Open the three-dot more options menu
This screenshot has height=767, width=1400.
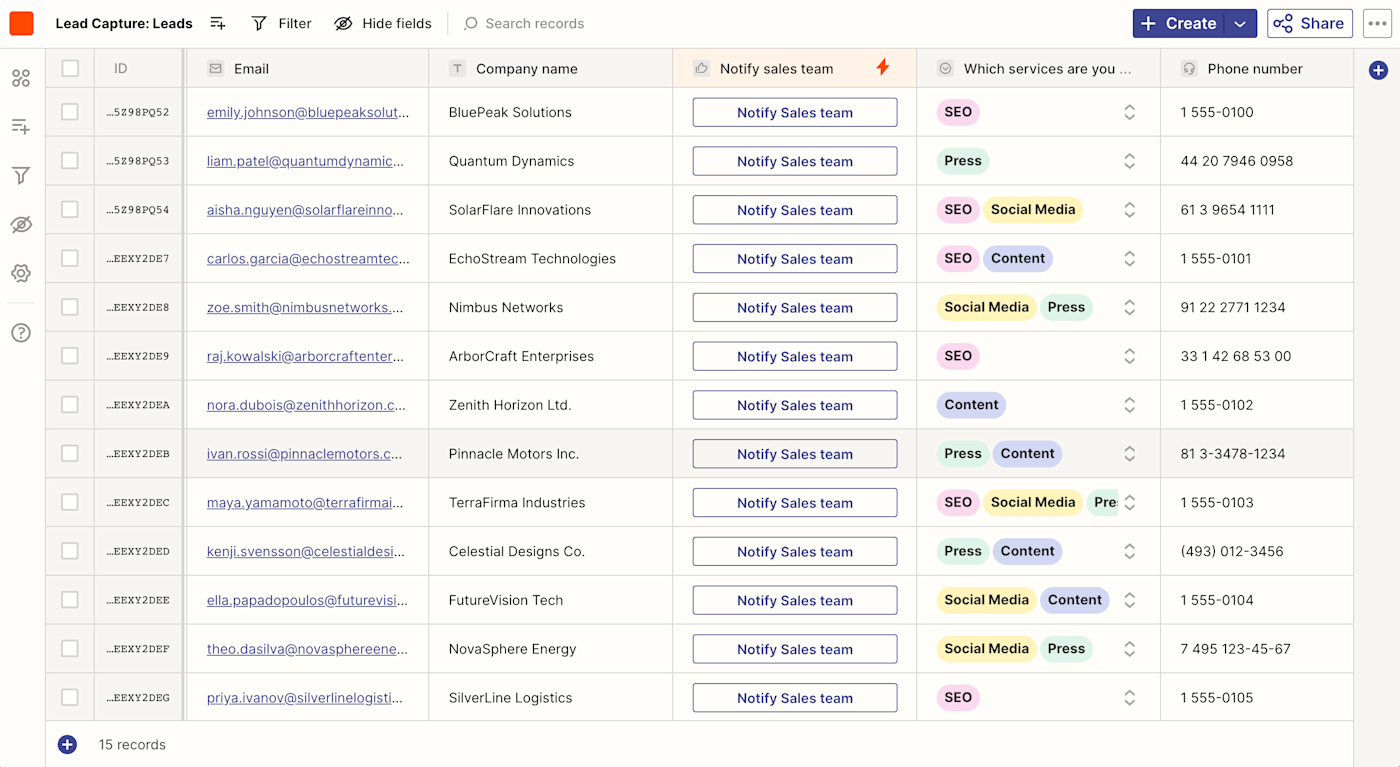click(1377, 24)
